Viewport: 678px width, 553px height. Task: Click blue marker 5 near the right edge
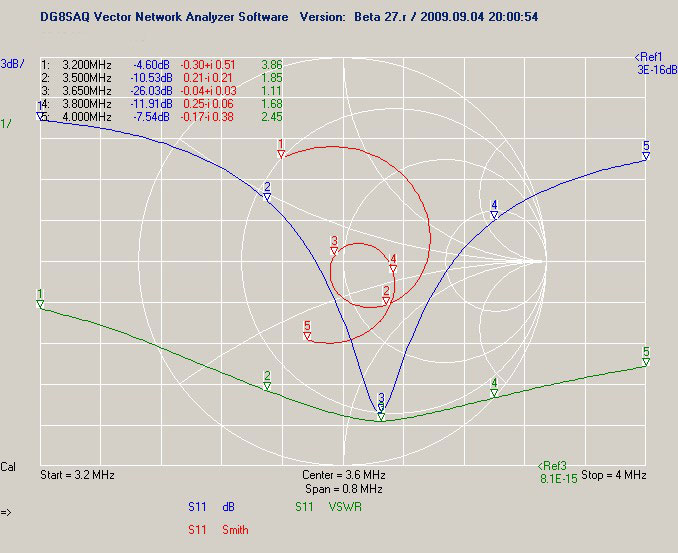[x=646, y=155]
